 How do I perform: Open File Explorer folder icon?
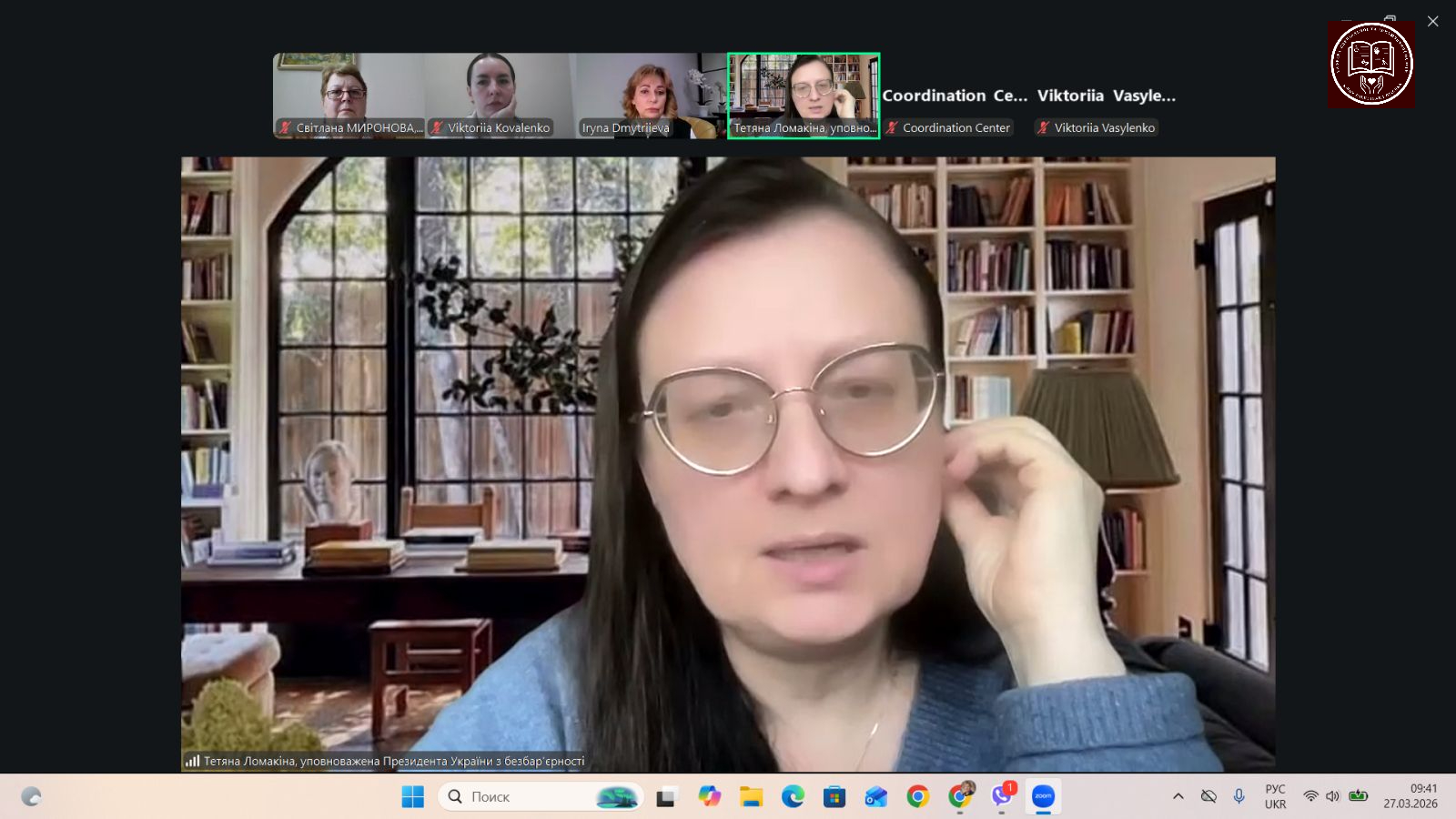click(751, 797)
